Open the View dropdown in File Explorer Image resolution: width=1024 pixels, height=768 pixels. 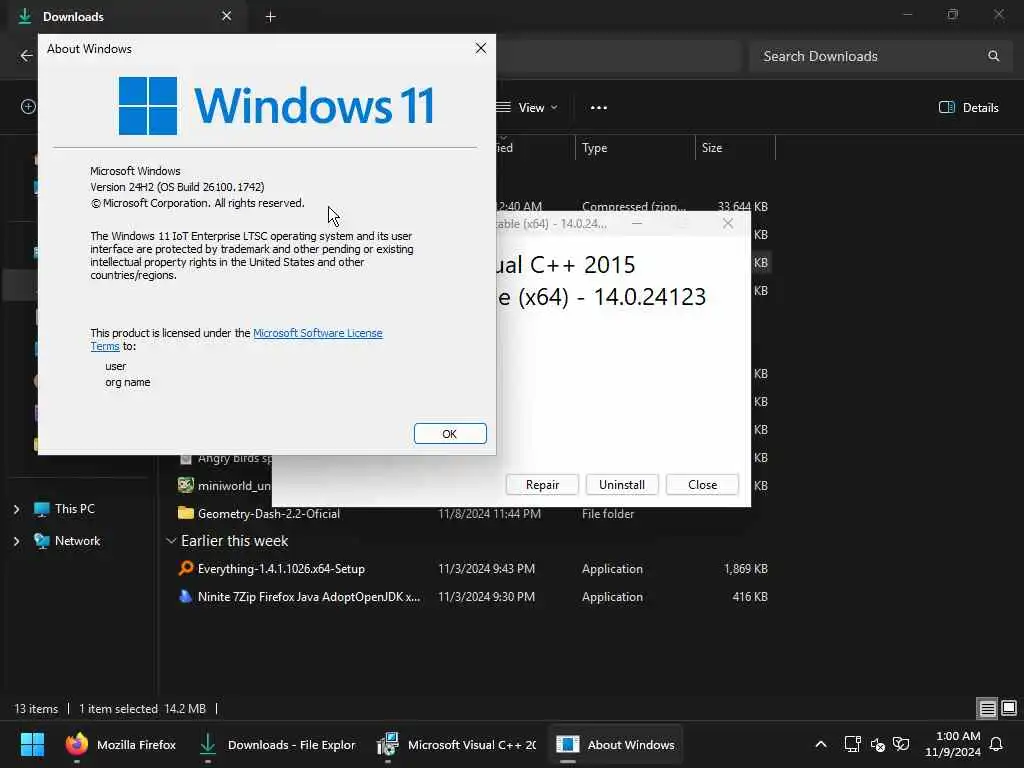(527, 108)
